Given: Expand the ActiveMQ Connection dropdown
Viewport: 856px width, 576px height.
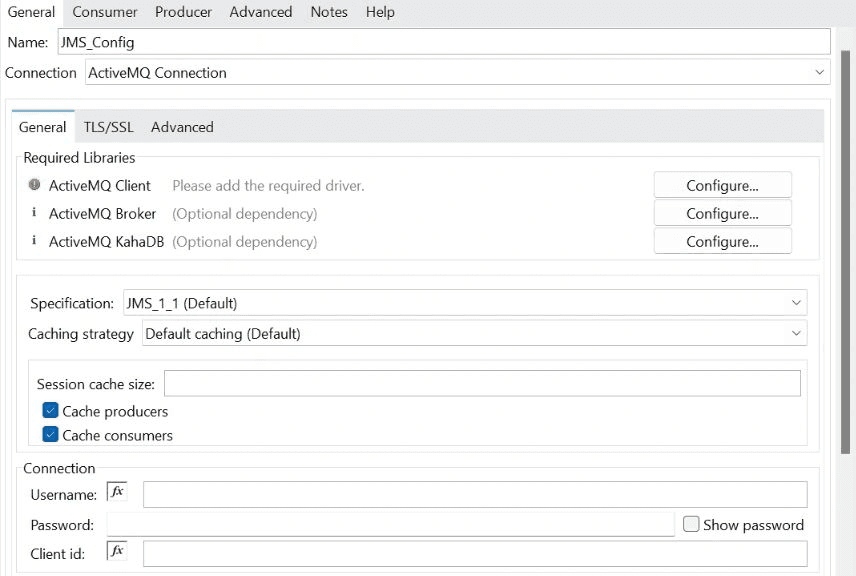Looking at the screenshot, I should click(x=819, y=72).
